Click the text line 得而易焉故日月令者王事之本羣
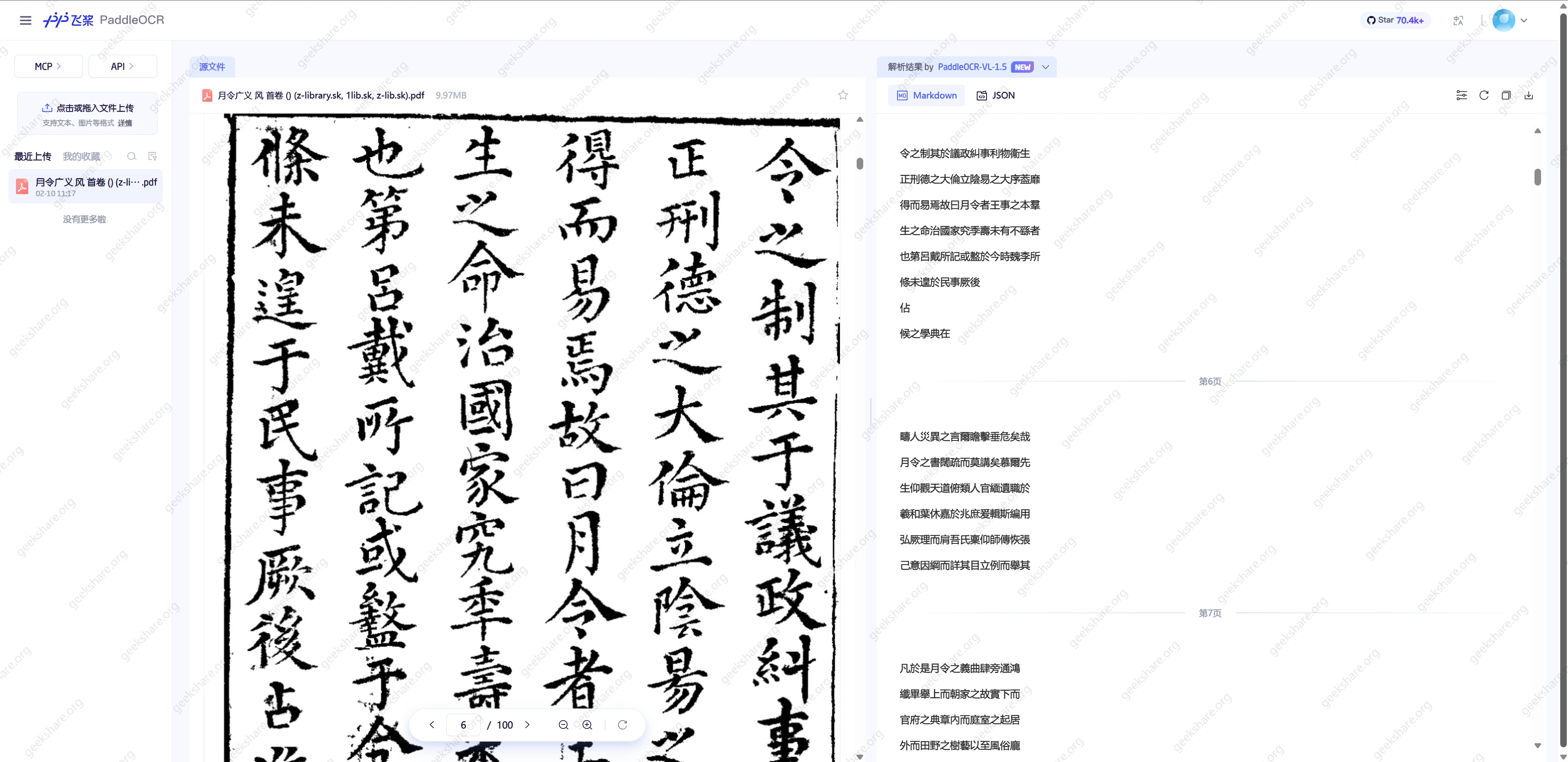Viewport: 1568px width, 762px height. (970, 205)
